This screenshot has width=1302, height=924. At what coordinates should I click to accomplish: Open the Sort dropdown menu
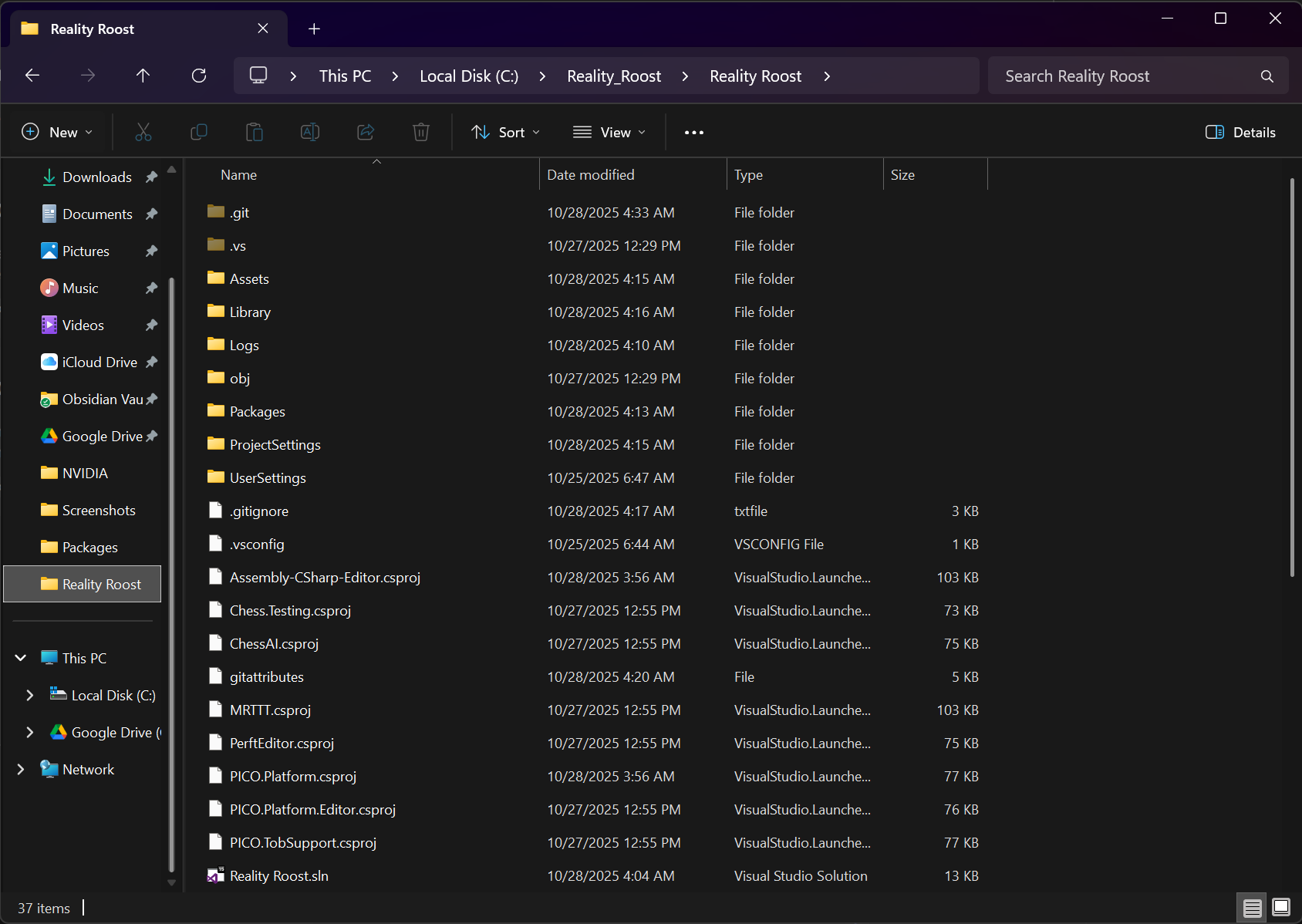pyautogui.click(x=505, y=132)
